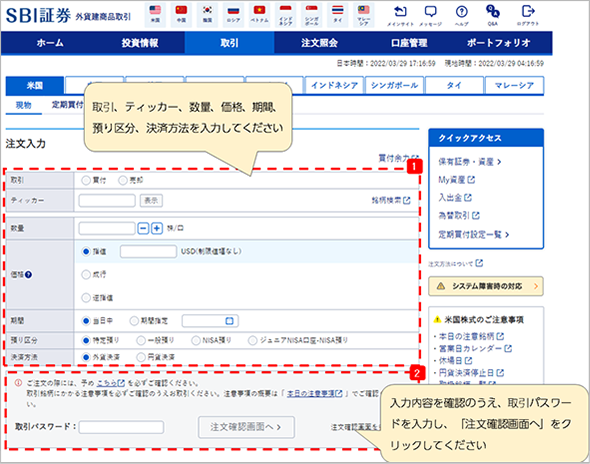Image resolution: width=590 pixels, height=464 pixels.
Task: Open the 注文照会 menu
Action: pyautogui.click(x=319, y=43)
